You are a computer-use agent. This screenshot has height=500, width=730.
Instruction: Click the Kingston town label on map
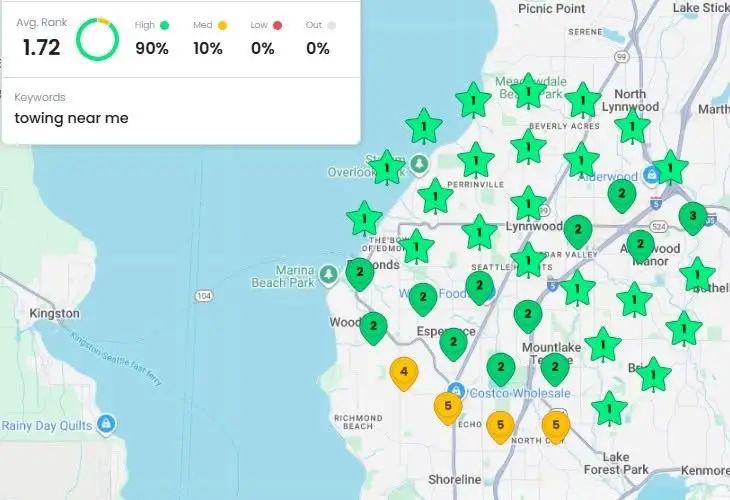tap(54, 313)
